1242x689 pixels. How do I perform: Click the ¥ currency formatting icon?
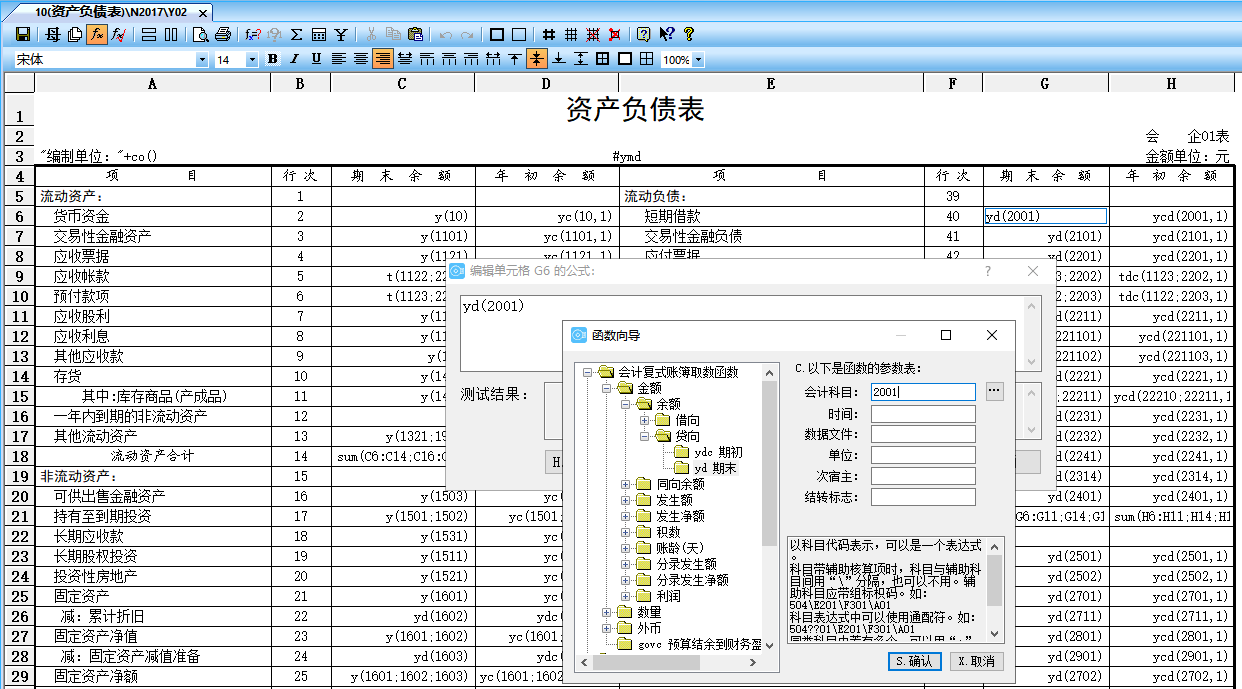tap(340, 33)
